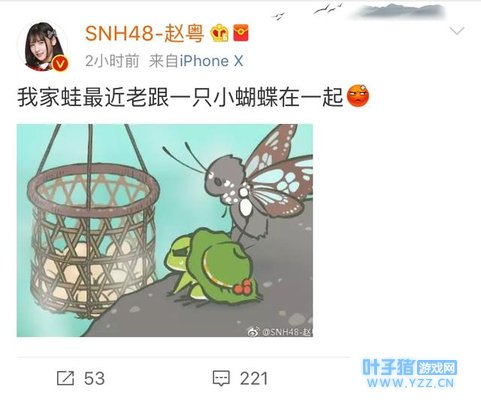Tap the comment bubble icon

[221, 378]
